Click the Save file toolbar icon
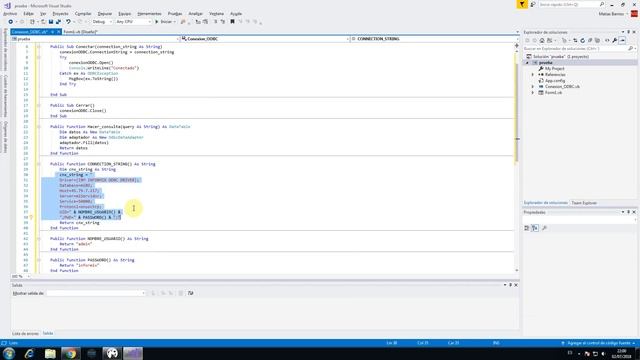This screenshot has height=360, width=640. (51, 22)
